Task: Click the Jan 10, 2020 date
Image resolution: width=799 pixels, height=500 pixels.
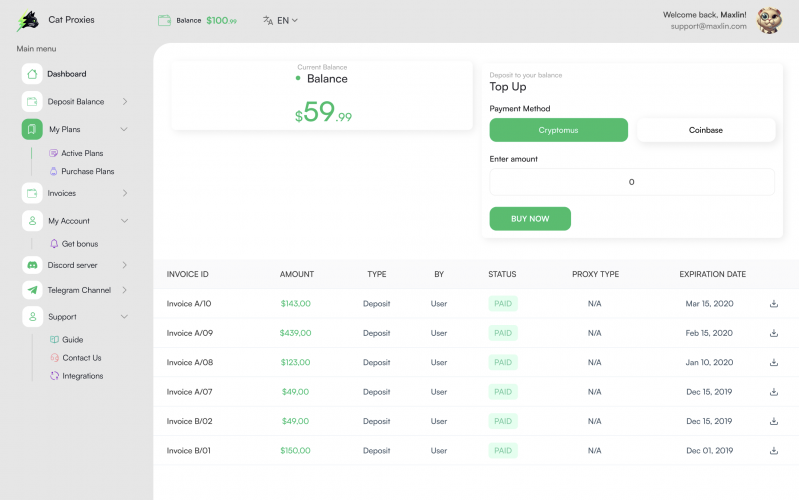Action: point(709,362)
